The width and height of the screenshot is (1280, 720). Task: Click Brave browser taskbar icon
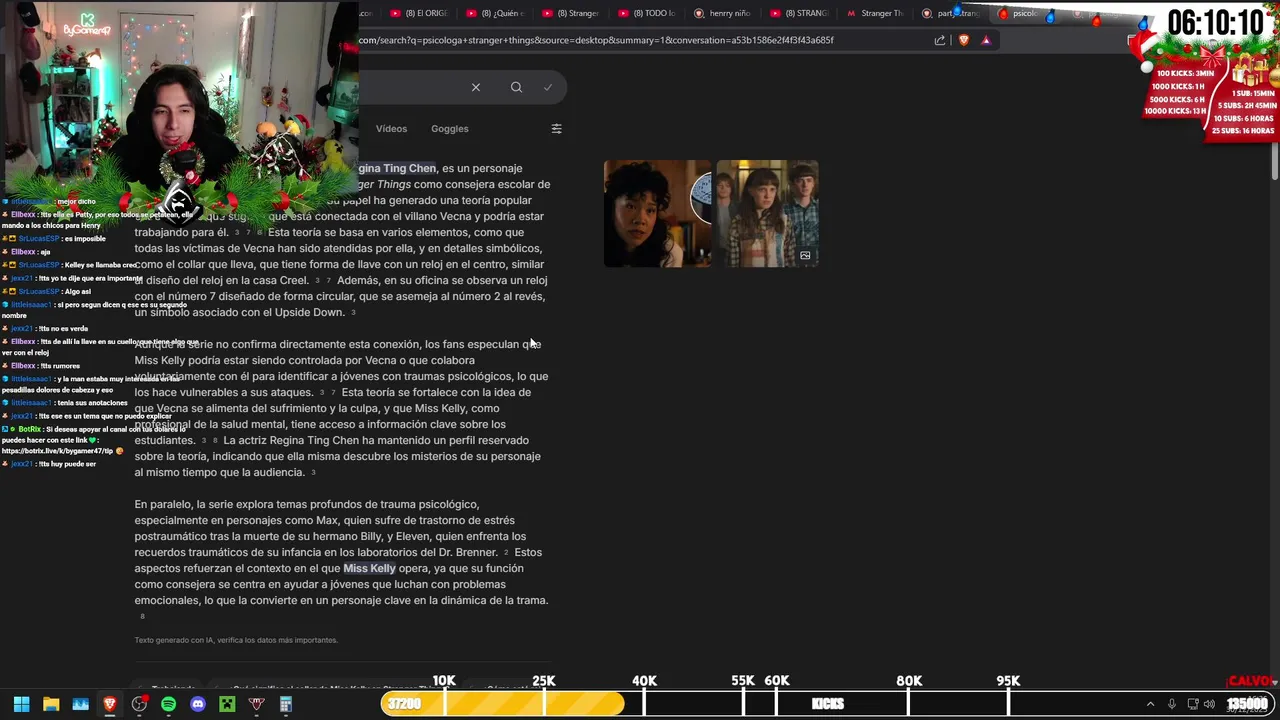pos(110,704)
